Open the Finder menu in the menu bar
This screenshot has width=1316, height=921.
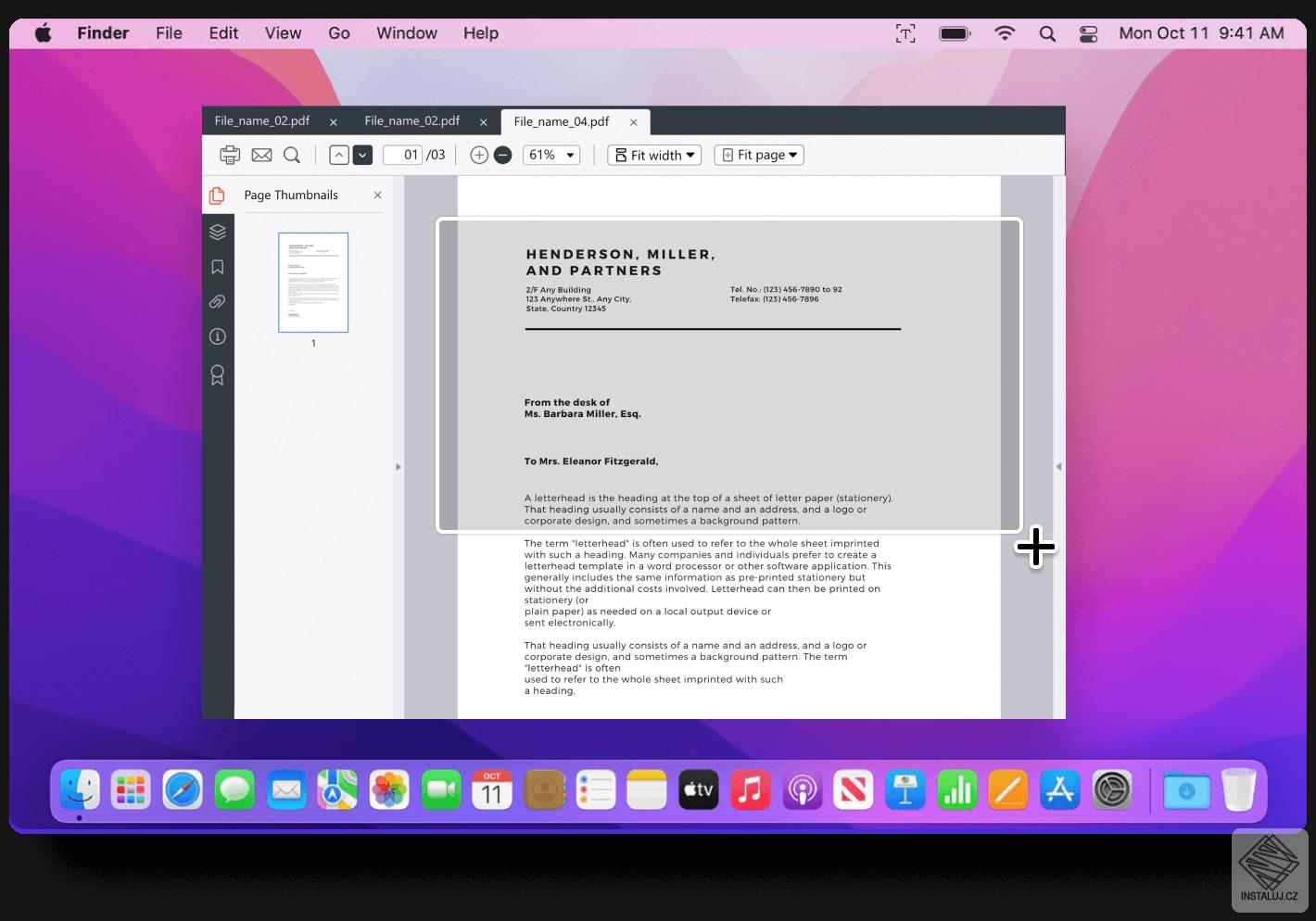(x=103, y=33)
